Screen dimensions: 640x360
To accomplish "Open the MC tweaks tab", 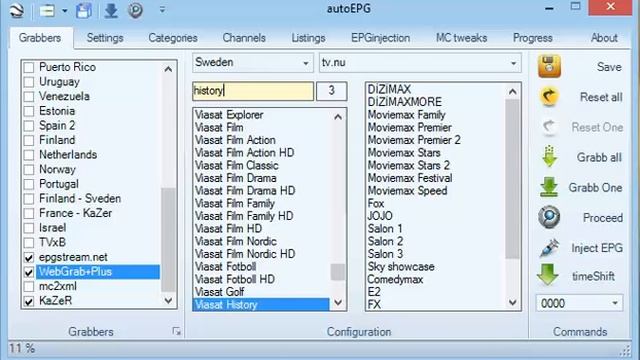I will coord(462,38).
